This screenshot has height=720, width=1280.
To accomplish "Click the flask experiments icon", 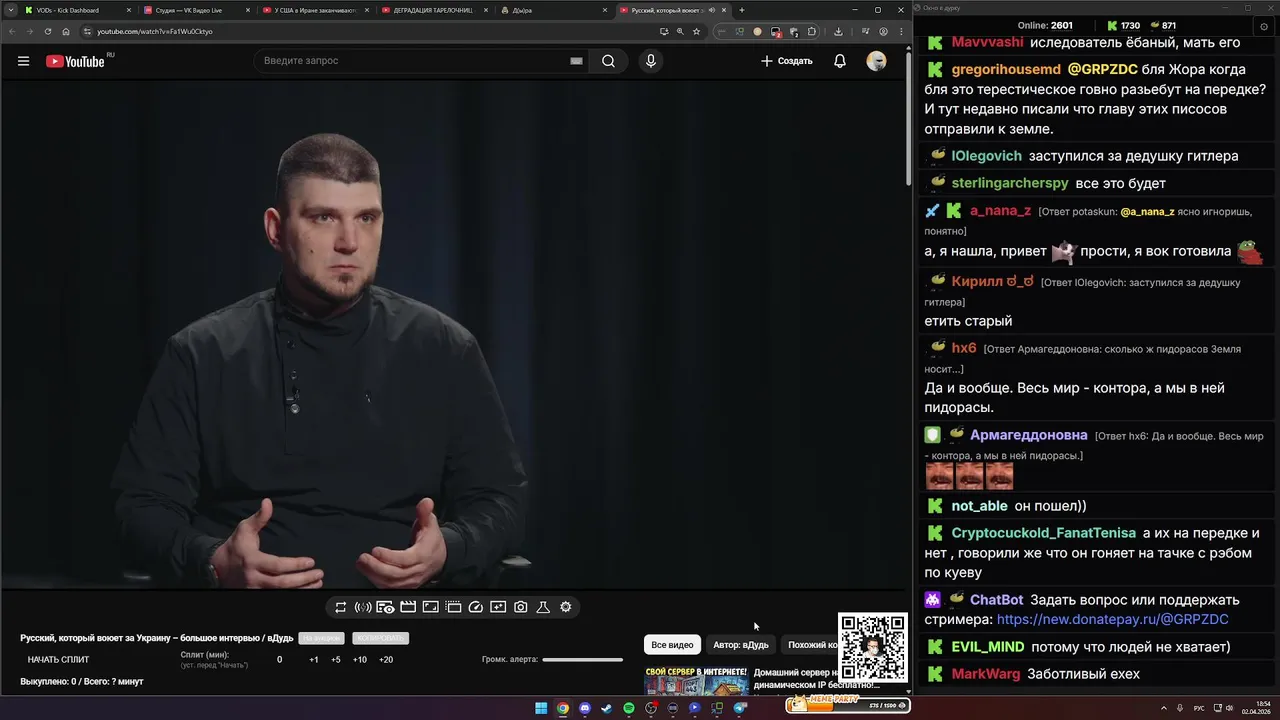I will coord(543,607).
